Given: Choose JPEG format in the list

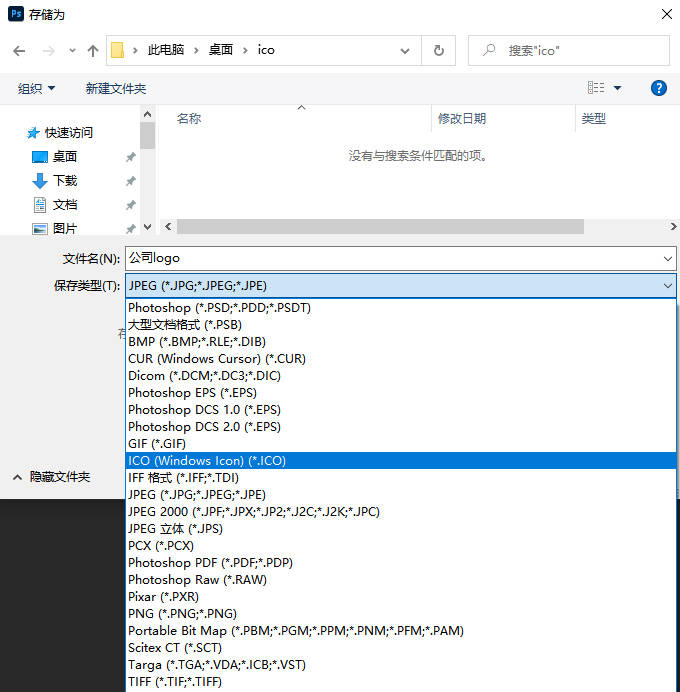Looking at the screenshot, I should coord(401,495).
